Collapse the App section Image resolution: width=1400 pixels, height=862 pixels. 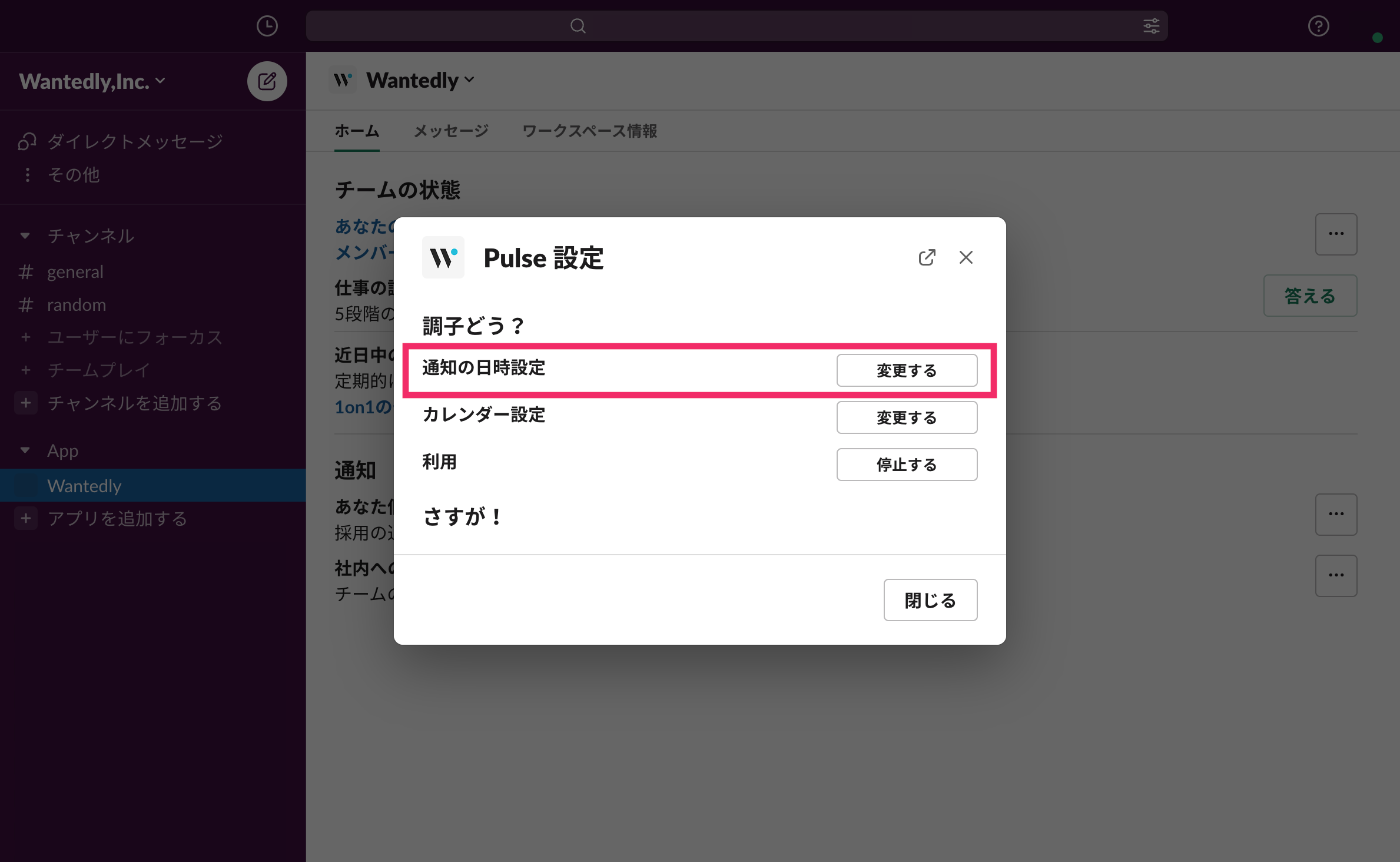click(25, 450)
